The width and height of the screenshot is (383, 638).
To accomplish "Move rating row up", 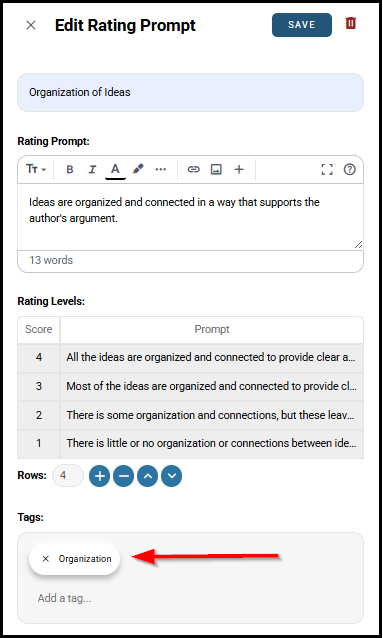I will 148,476.
